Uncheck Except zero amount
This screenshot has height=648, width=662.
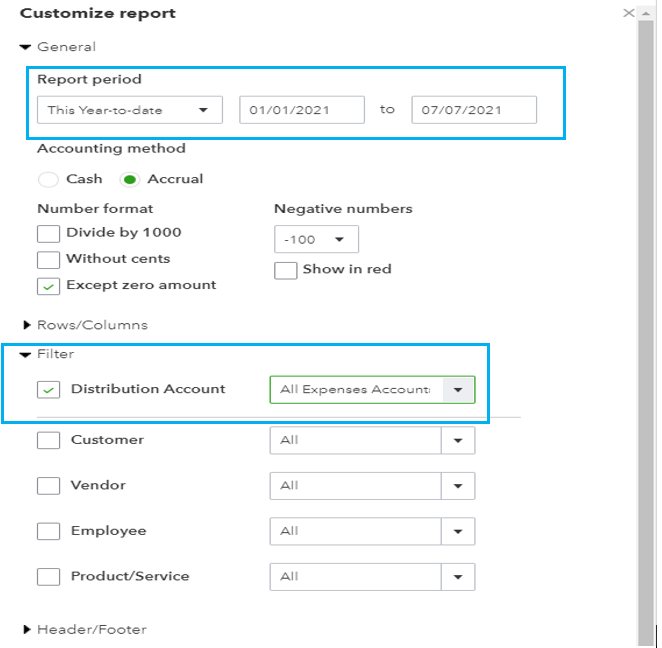pyautogui.click(x=48, y=286)
